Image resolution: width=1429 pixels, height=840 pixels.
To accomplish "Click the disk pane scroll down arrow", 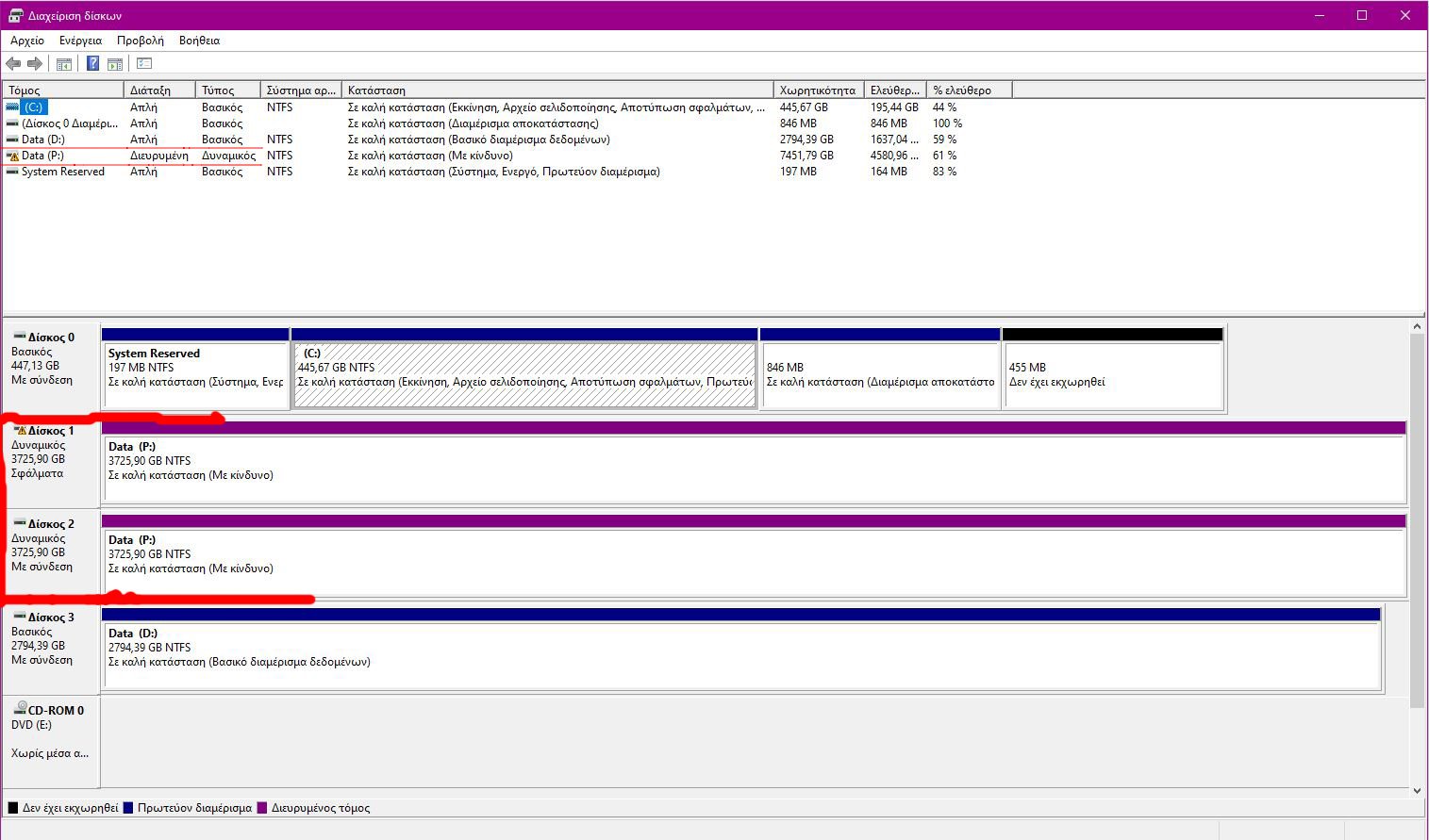I will [x=1417, y=790].
